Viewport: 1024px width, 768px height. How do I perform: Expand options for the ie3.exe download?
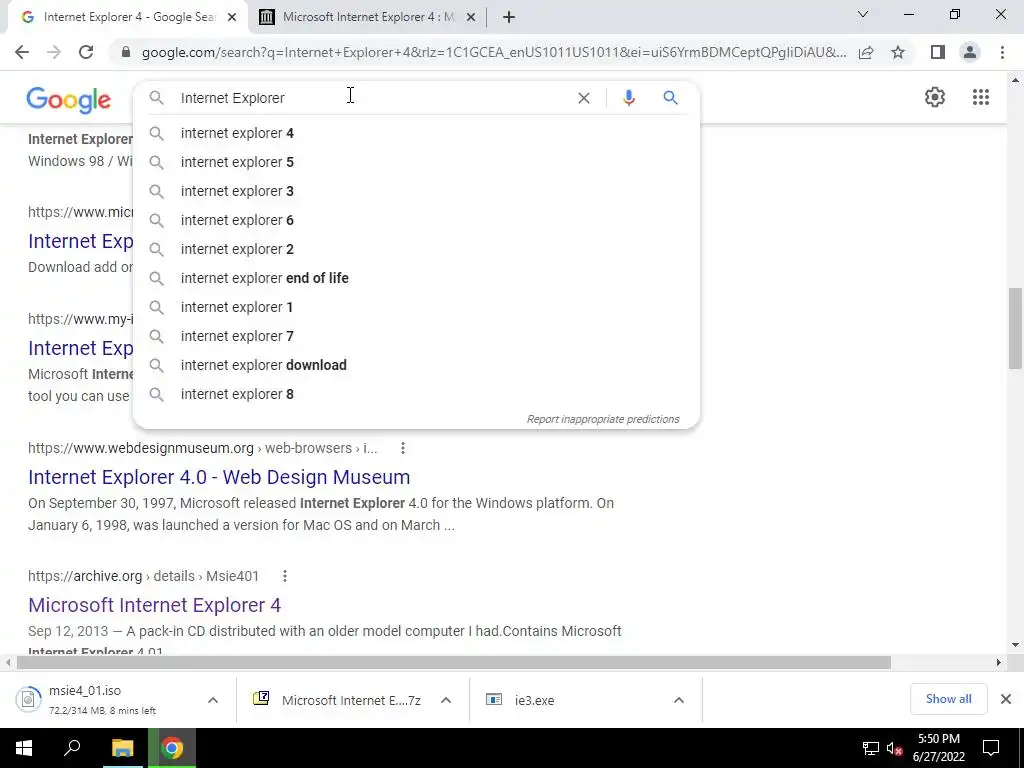point(679,700)
